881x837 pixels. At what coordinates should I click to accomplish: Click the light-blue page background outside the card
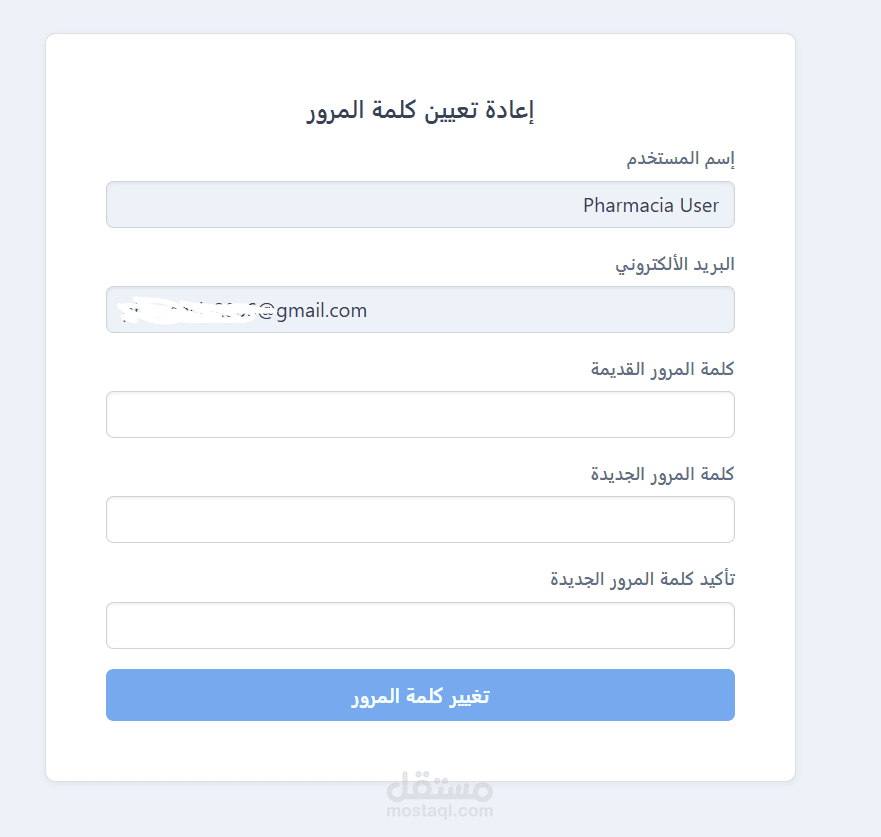click(840, 400)
